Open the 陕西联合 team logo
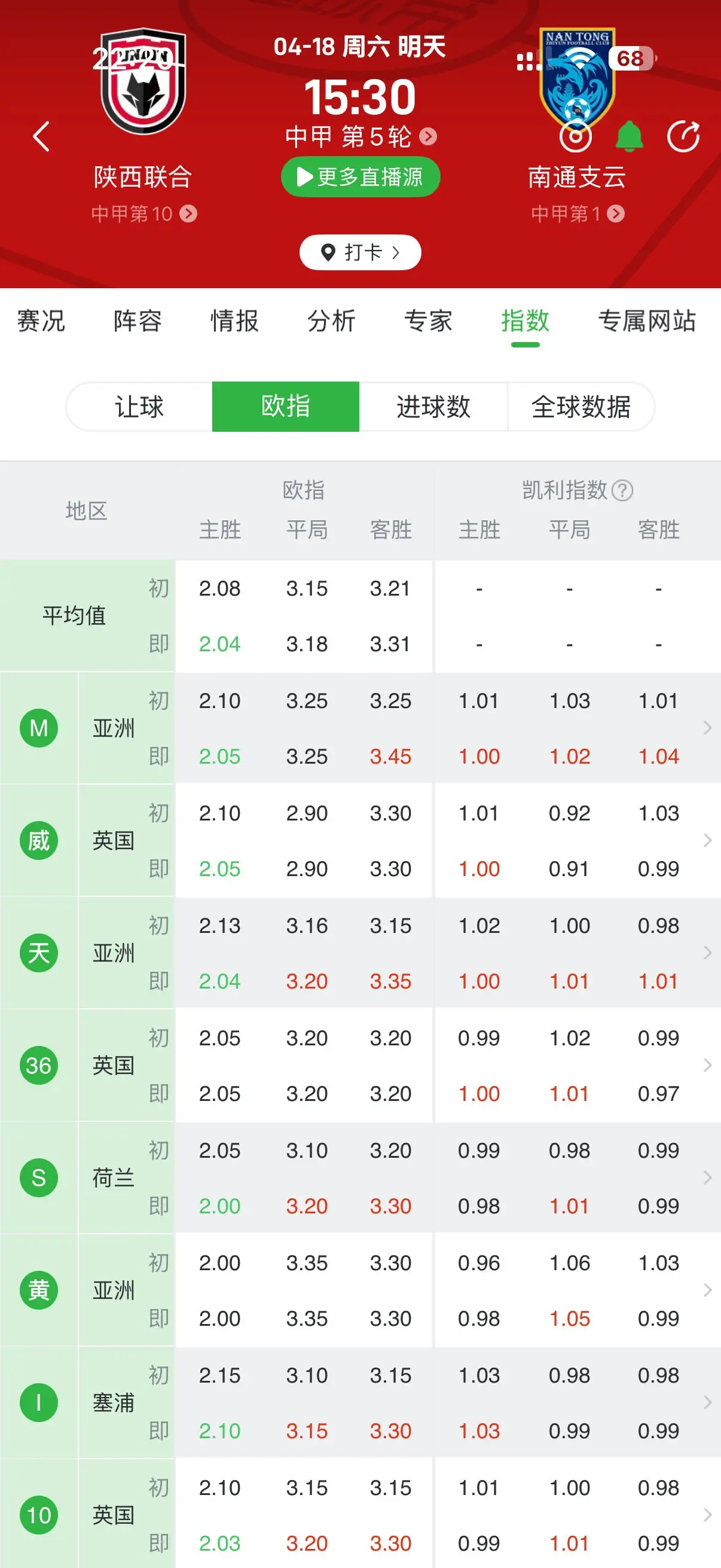 coord(143,81)
